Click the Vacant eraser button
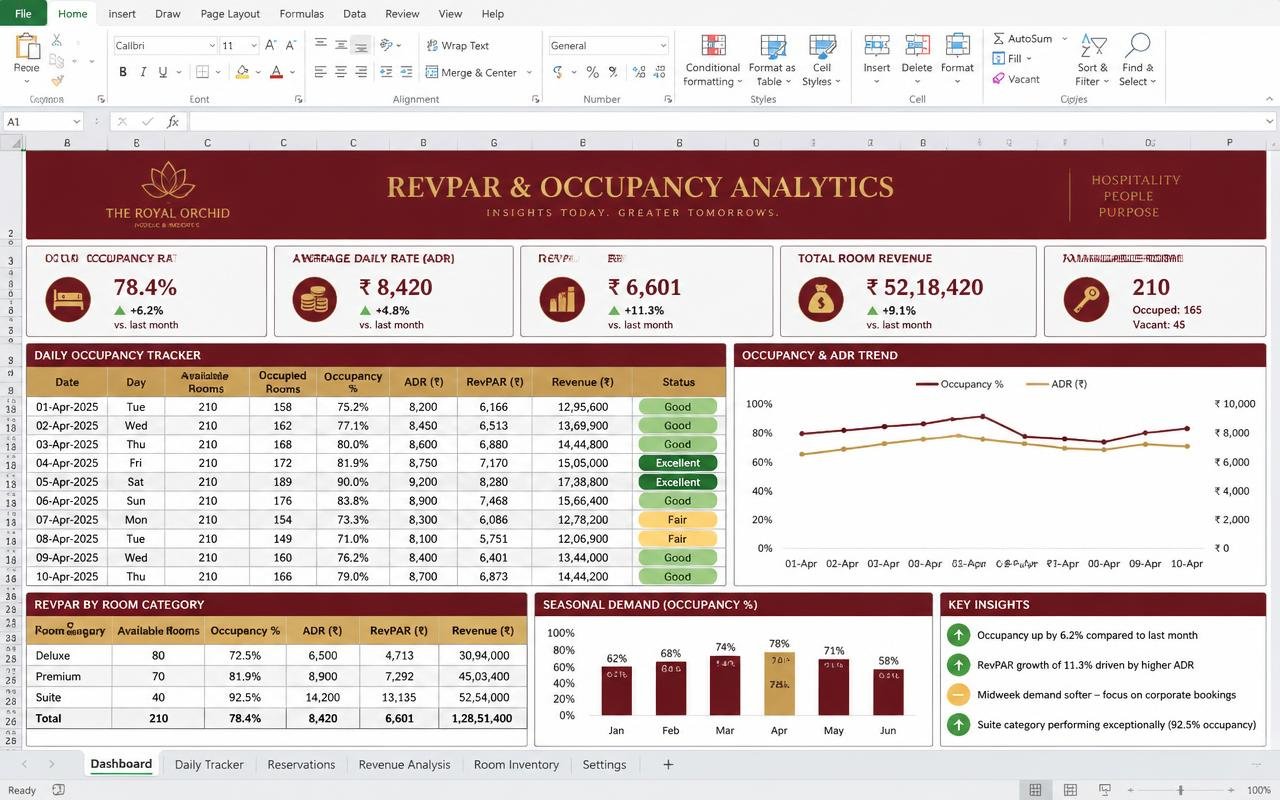 click(x=1016, y=79)
